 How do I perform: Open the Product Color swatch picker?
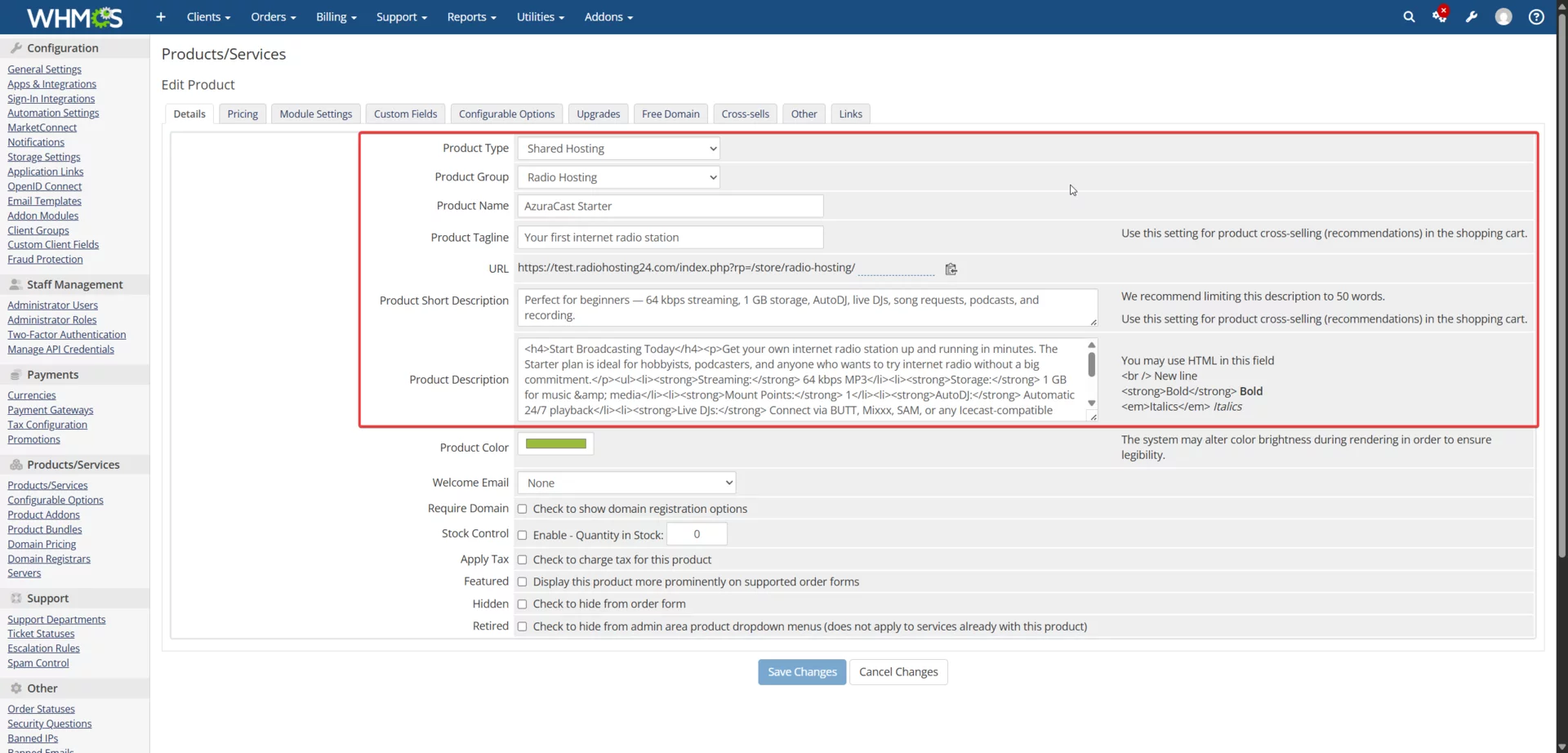click(x=555, y=443)
